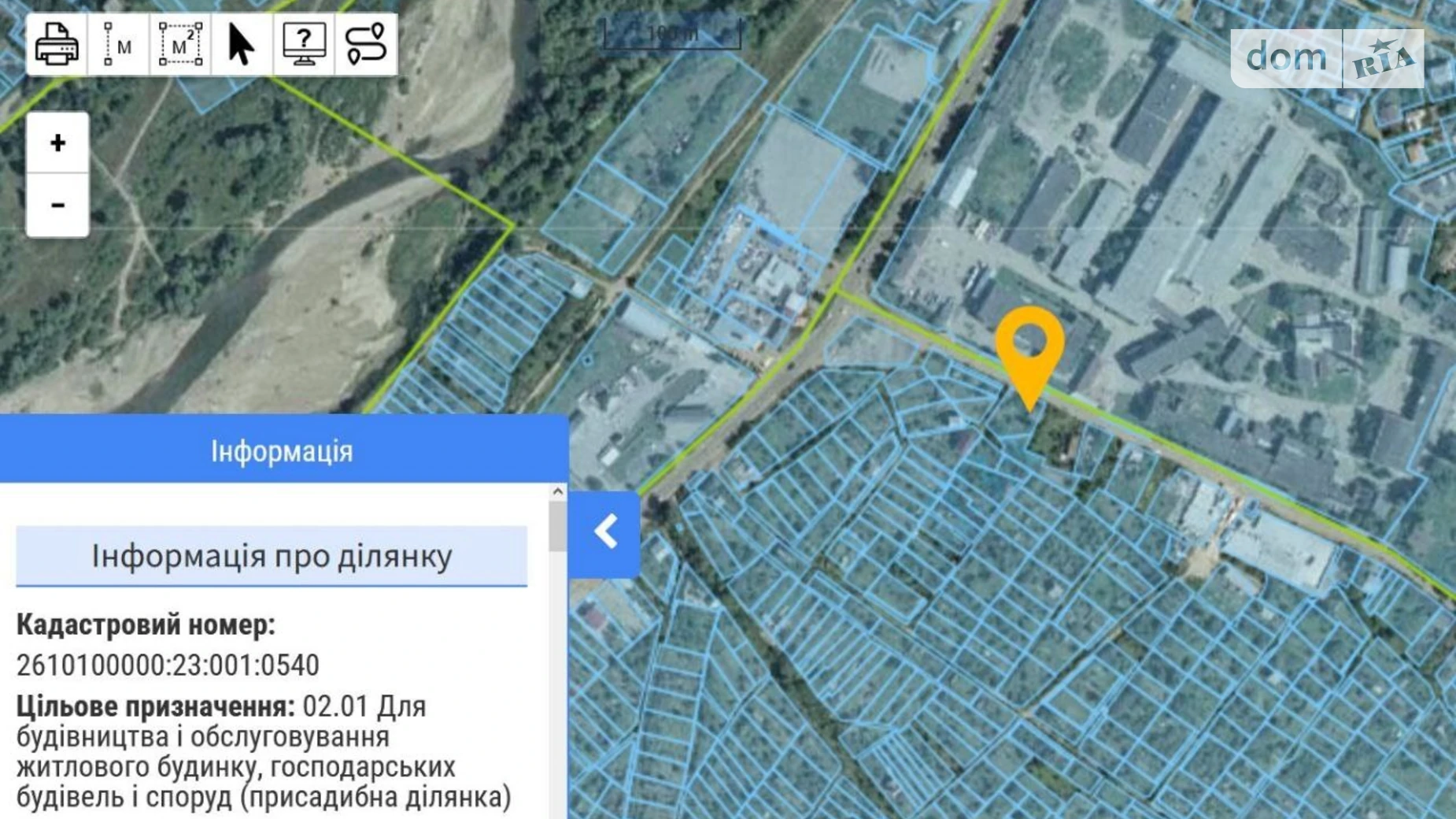The image size is (1456, 819).
Task: Open the monitor question-mark info tool
Action: point(304,44)
